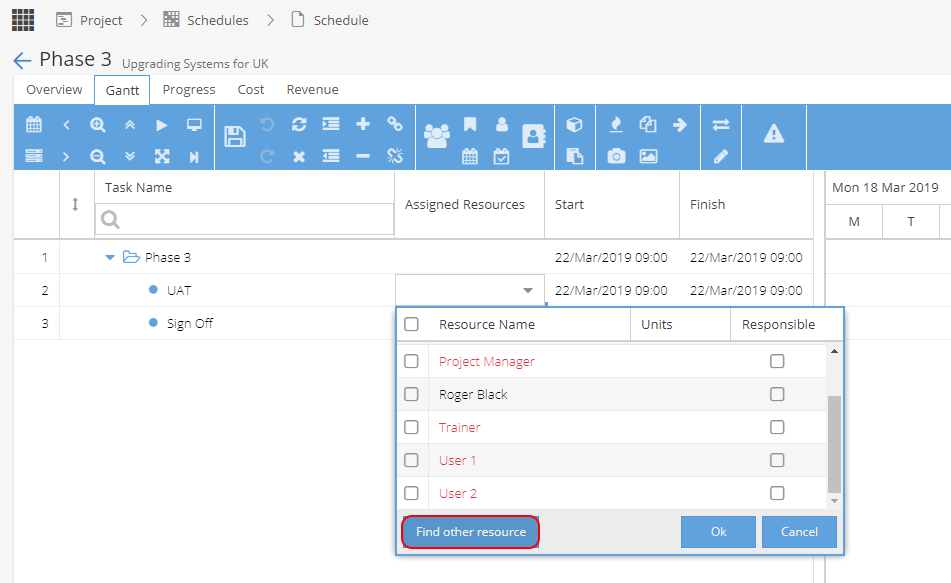Click the bookmark toolbar icon

tap(470, 124)
